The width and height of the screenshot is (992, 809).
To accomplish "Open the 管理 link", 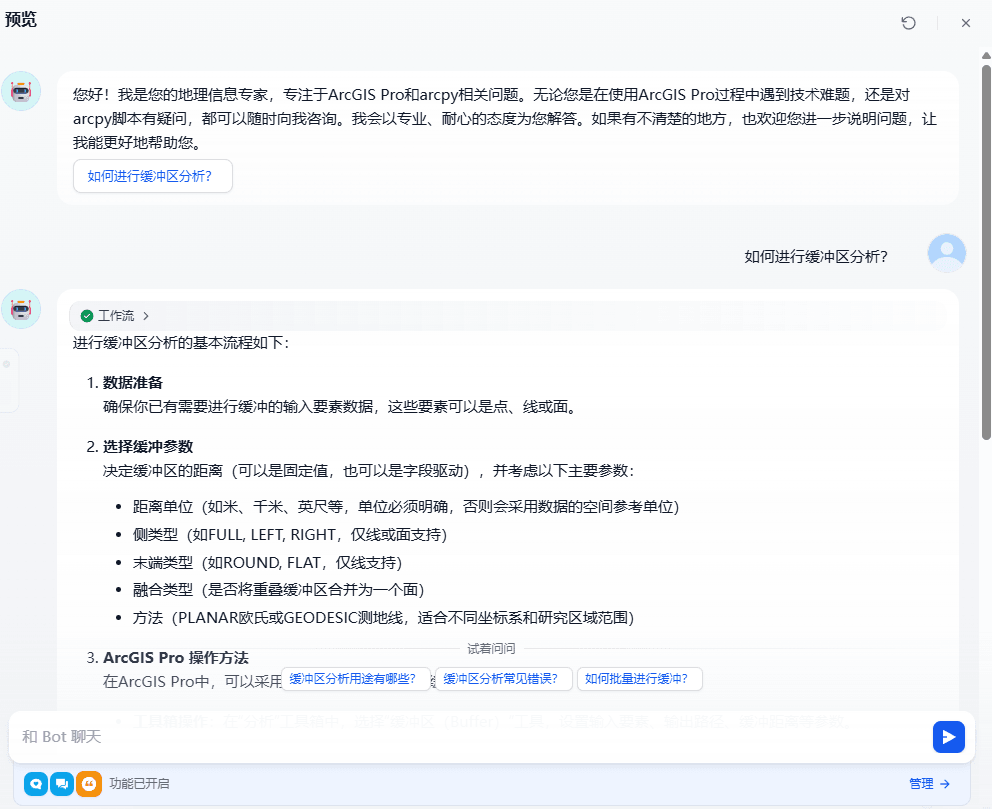I will pos(929,784).
